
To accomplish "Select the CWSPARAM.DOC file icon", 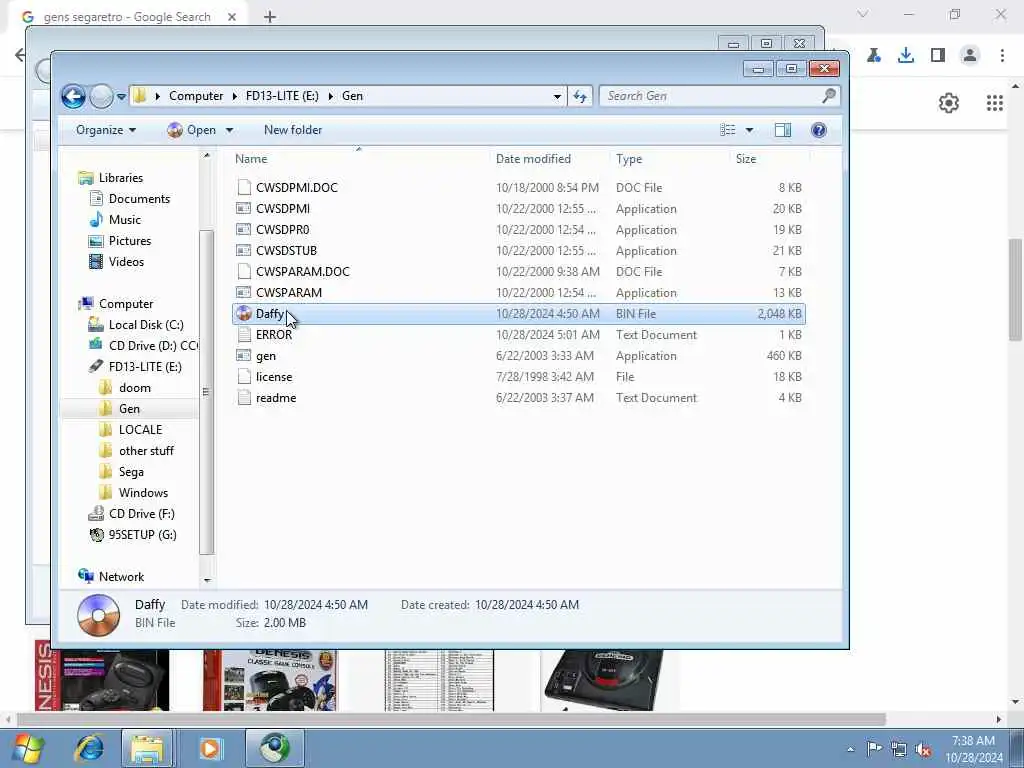I will (x=244, y=271).
